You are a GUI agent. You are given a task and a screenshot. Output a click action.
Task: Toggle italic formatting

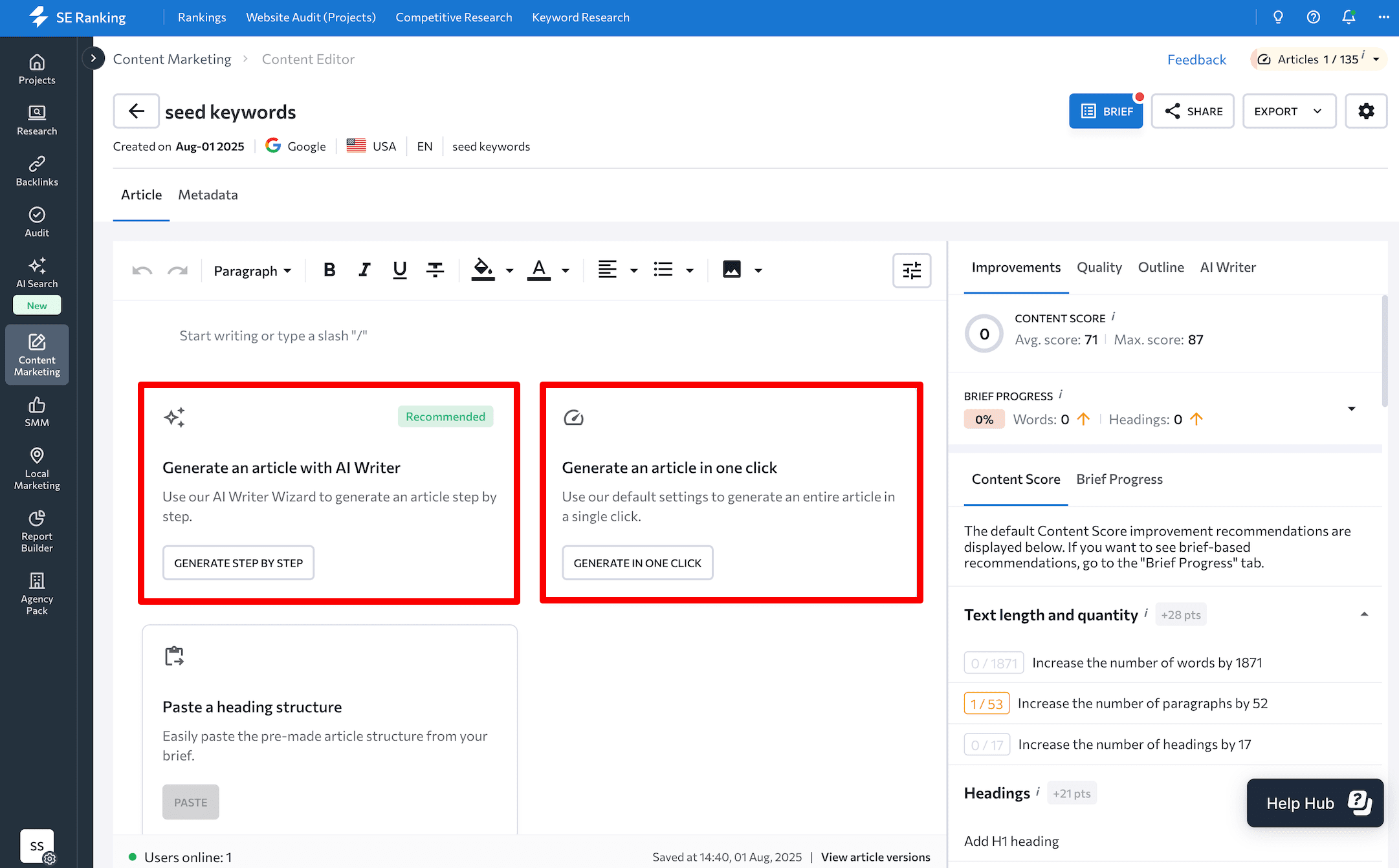coord(364,270)
